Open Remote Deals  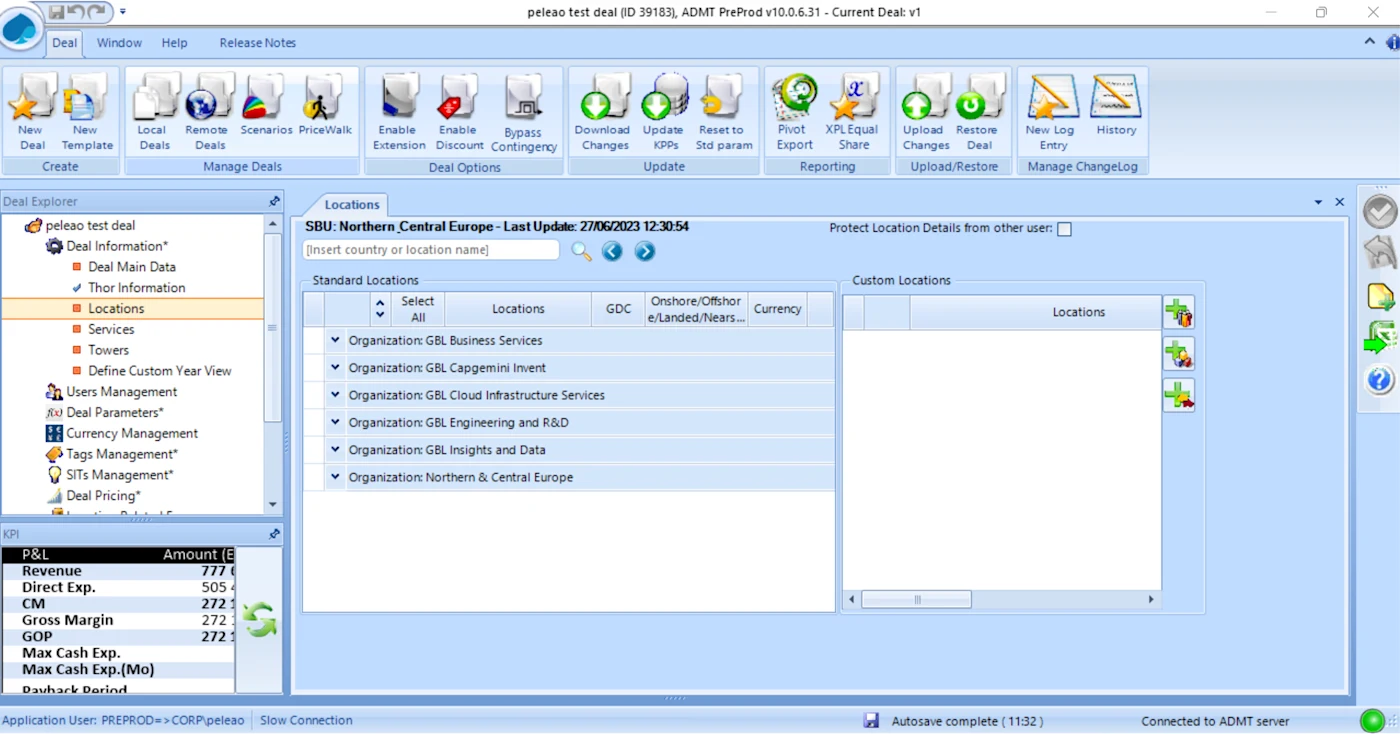coord(209,113)
